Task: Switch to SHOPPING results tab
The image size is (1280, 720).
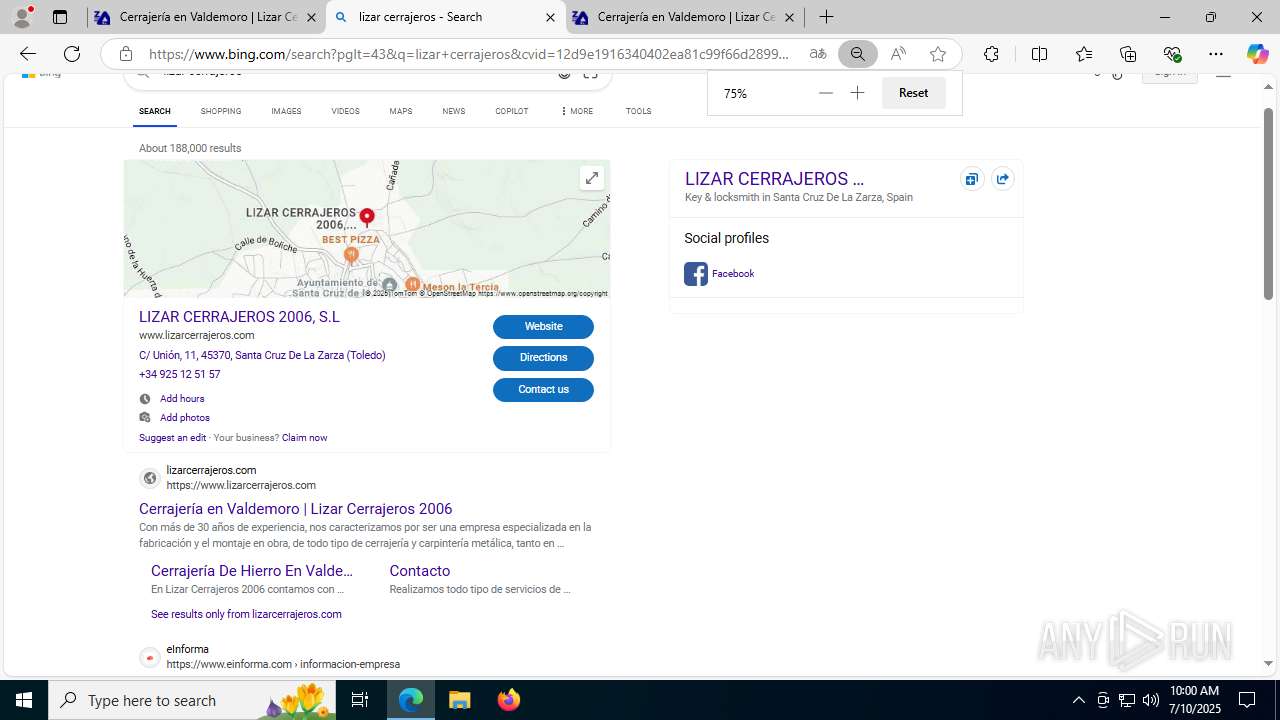Action: 221,111
